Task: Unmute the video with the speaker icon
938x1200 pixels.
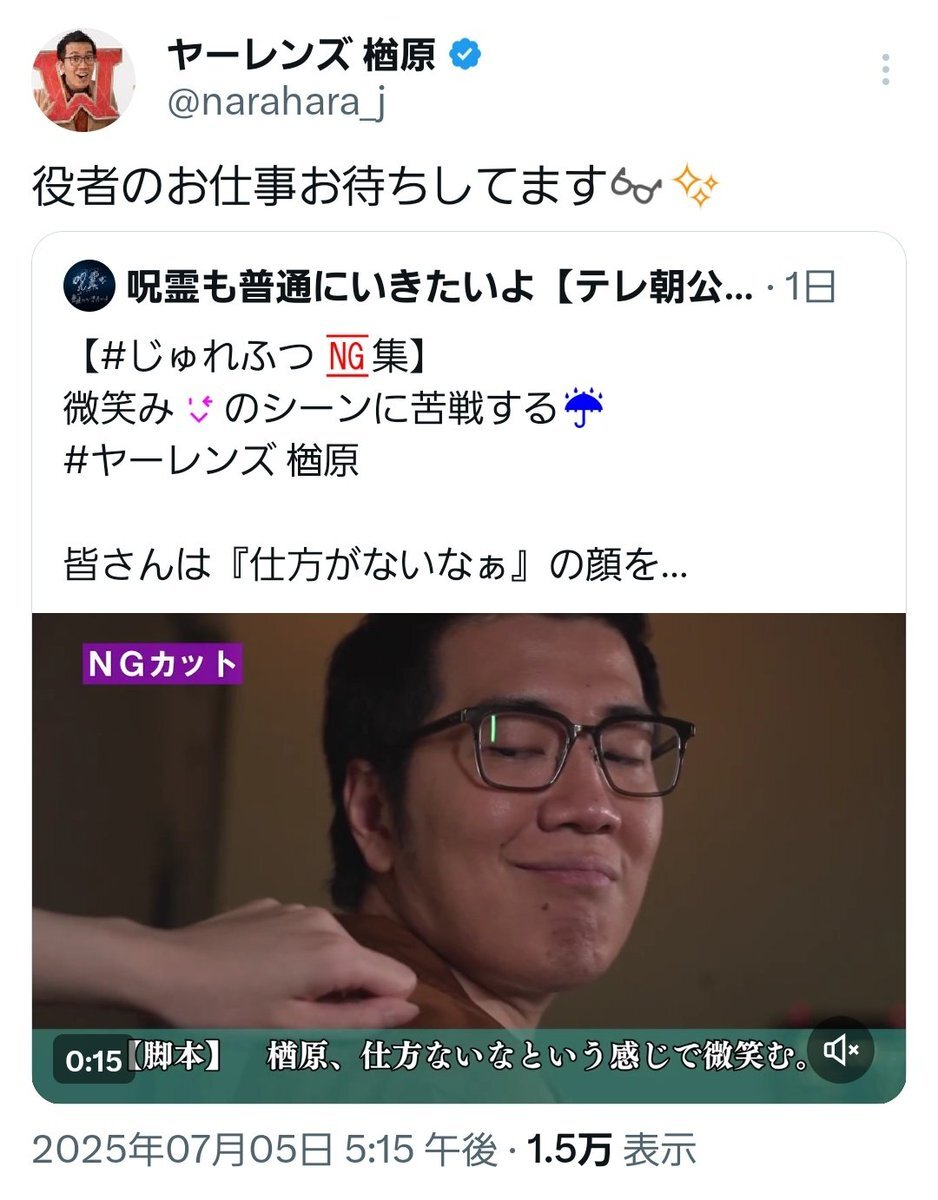Action: tap(841, 1049)
